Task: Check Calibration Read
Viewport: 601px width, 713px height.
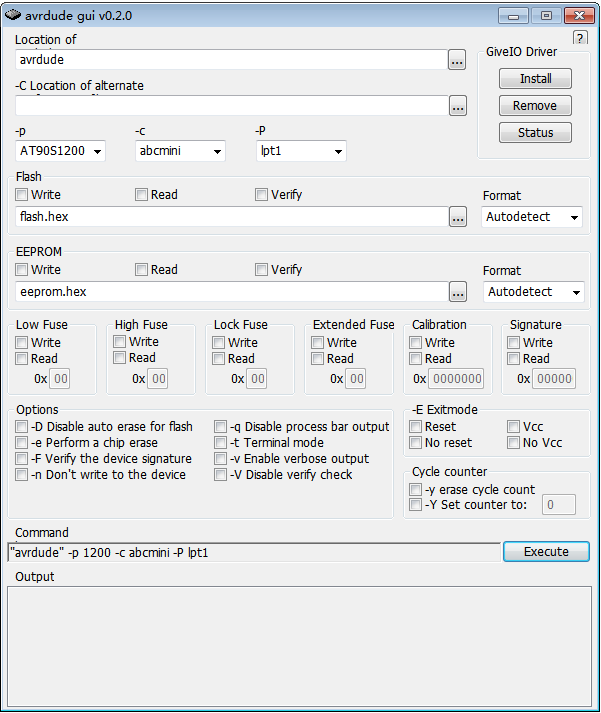Action: (x=416, y=359)
